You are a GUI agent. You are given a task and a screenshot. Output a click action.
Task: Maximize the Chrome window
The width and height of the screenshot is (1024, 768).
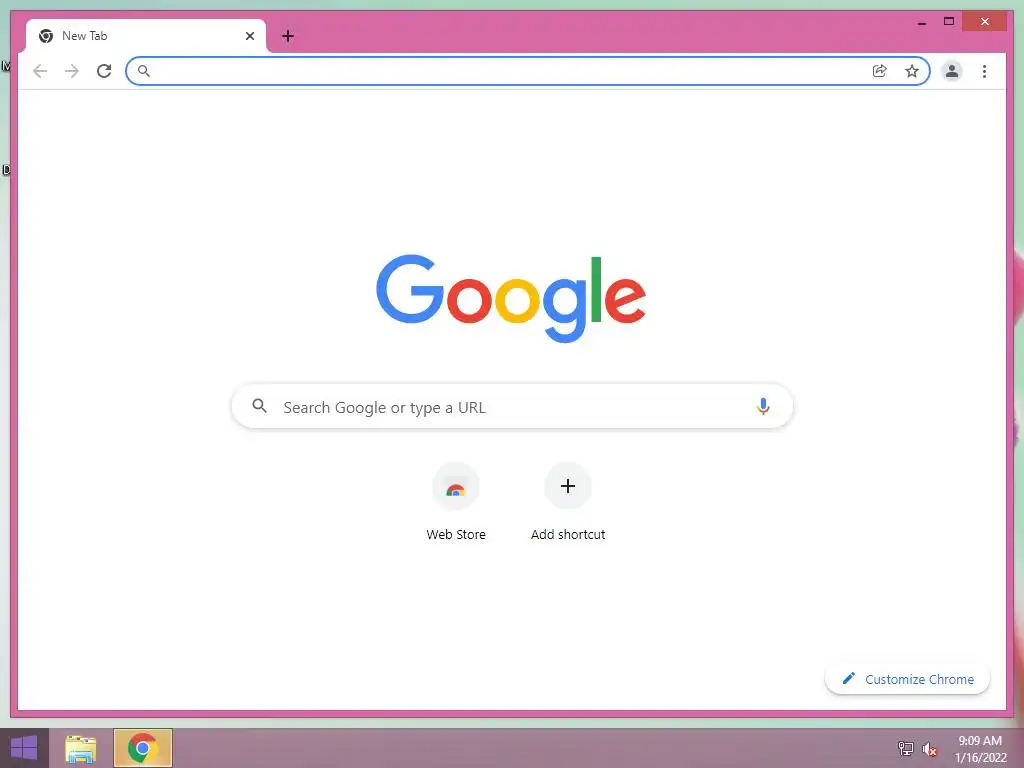coord(949,22)
